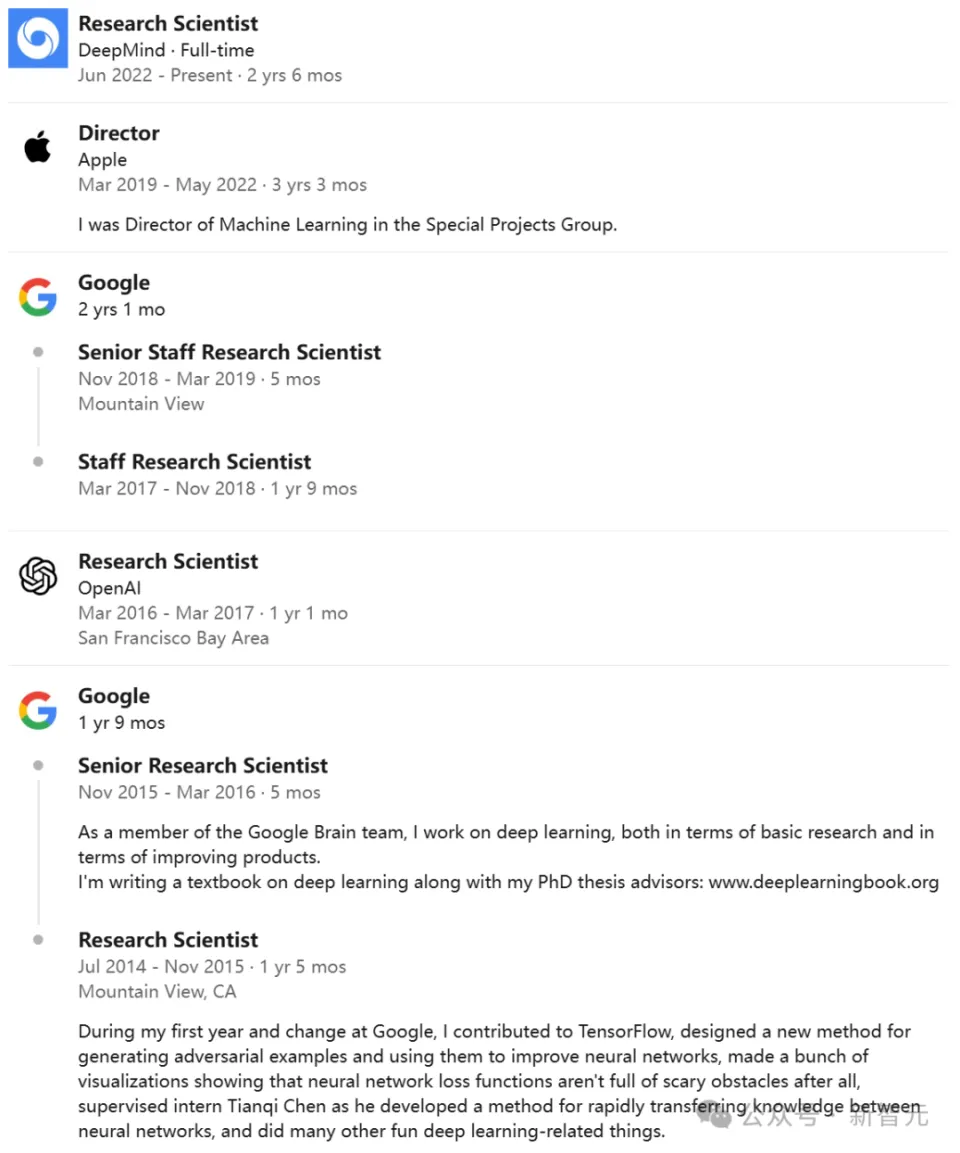Click the bullet beside Senior Staff Research Scientist
960x1153 pixels.
click(x=38, y=352)
